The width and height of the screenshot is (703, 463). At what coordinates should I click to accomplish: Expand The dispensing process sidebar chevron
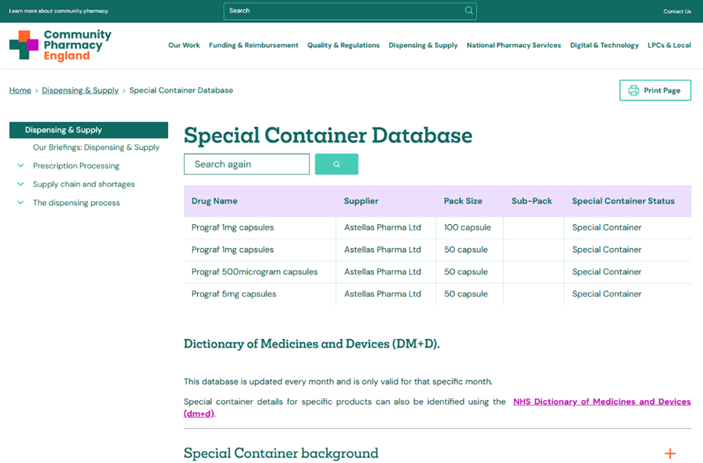(x=21, y=203)
